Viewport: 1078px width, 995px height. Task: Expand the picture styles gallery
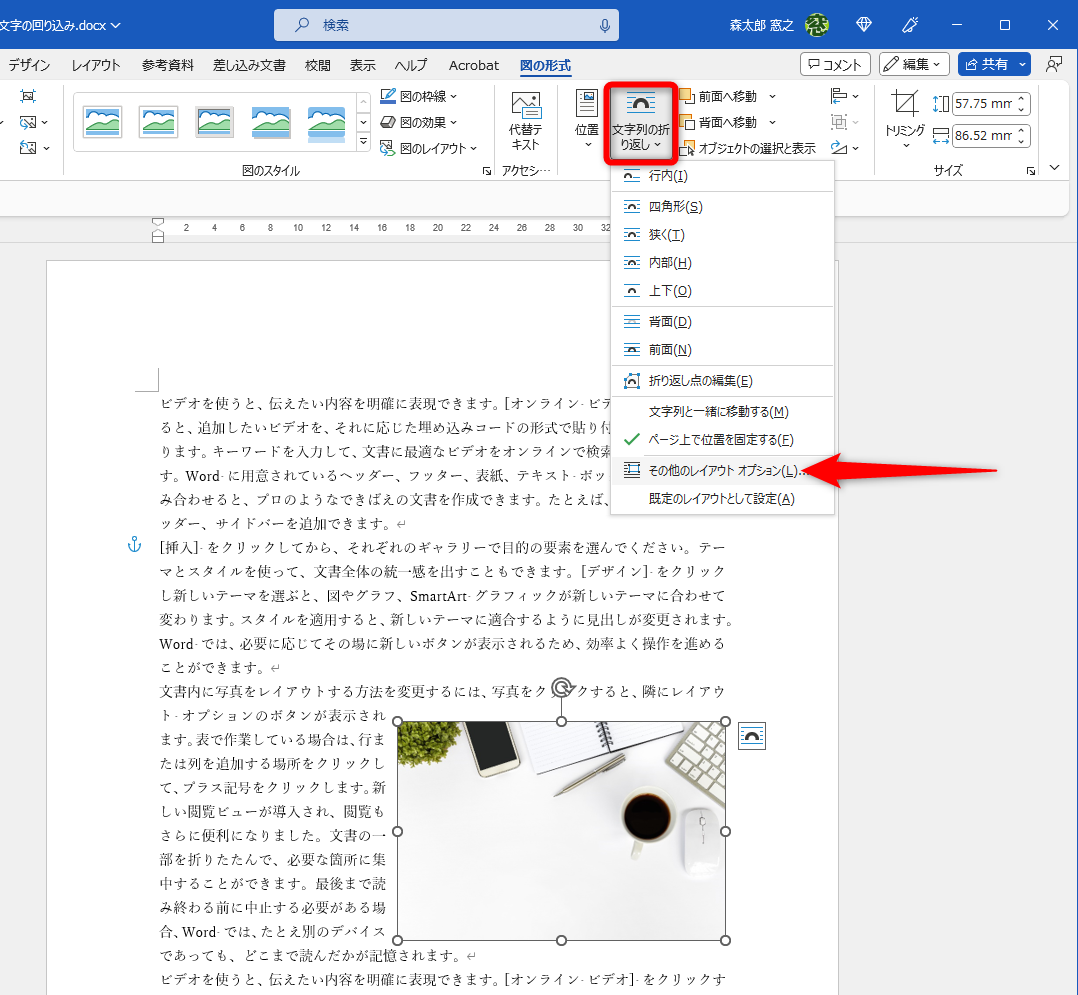[x=363, y=142]
